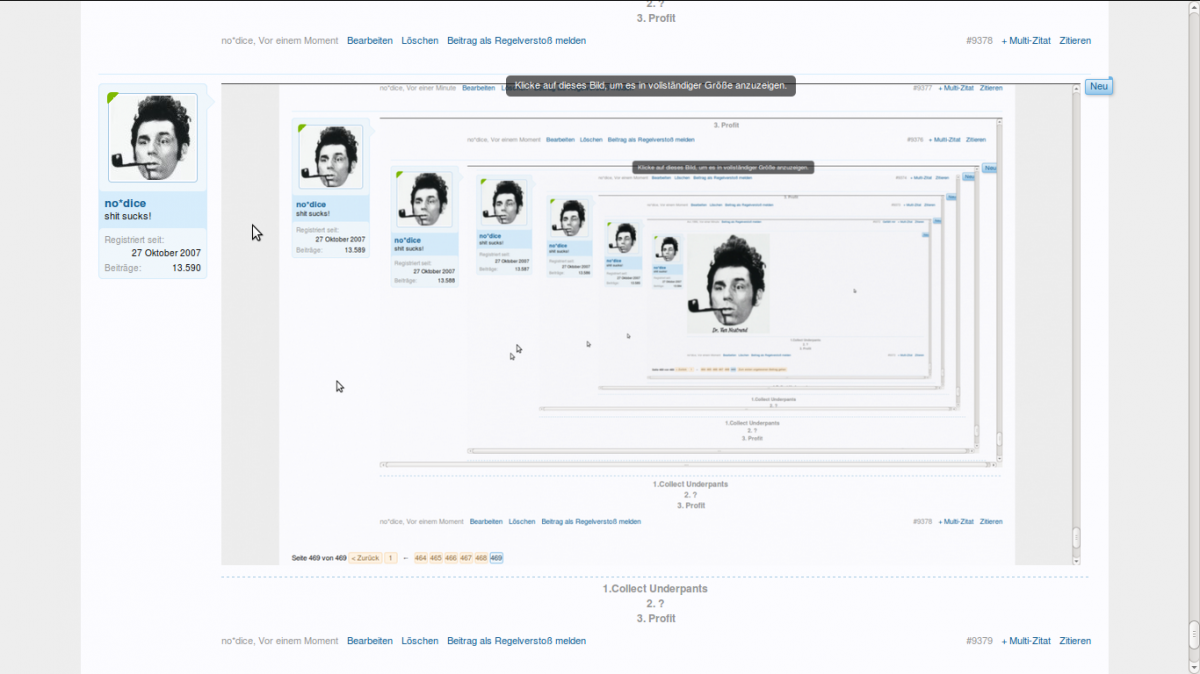Select Löschen for post #9378
1200x674 pixels.
420,41
